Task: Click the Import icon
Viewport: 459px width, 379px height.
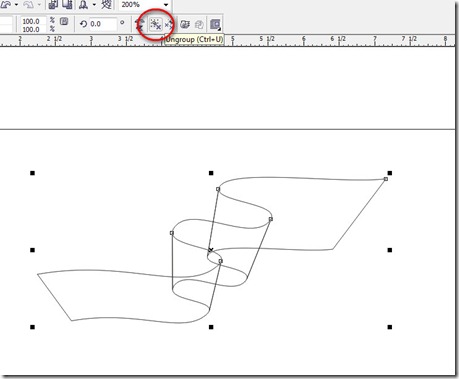Action: [x=53, y=4]
